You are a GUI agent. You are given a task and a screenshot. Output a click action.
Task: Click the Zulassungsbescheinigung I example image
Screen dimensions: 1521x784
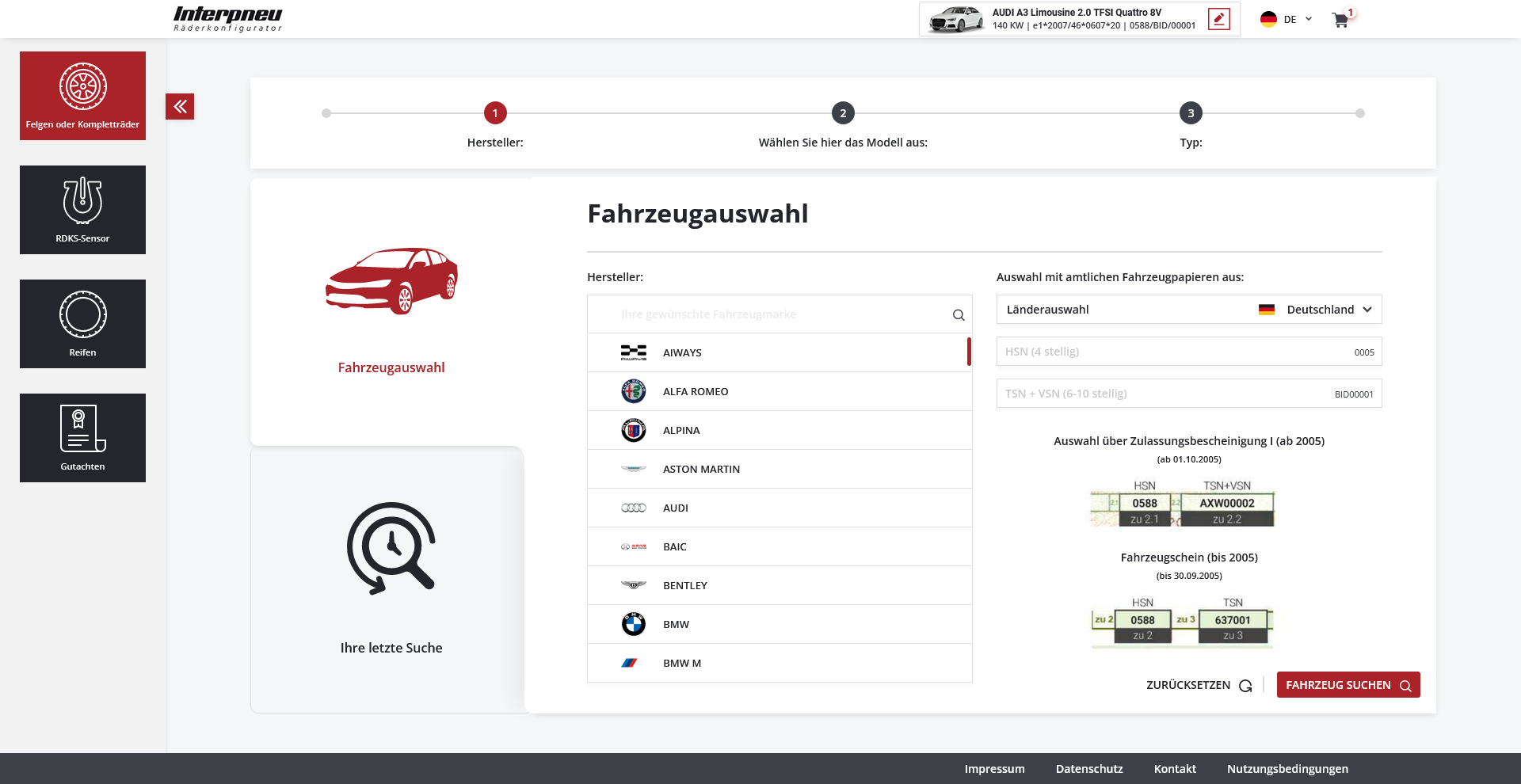1182,503
